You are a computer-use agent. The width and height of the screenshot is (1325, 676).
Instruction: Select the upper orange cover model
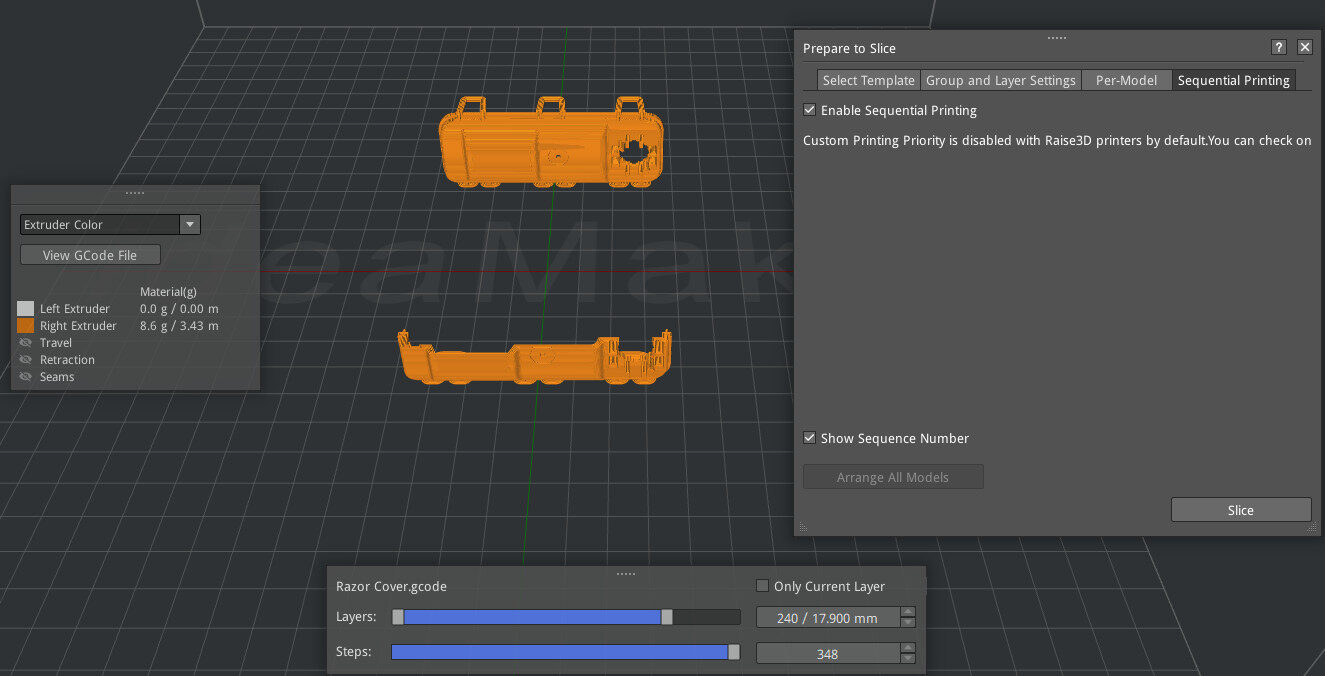(553, 143)
